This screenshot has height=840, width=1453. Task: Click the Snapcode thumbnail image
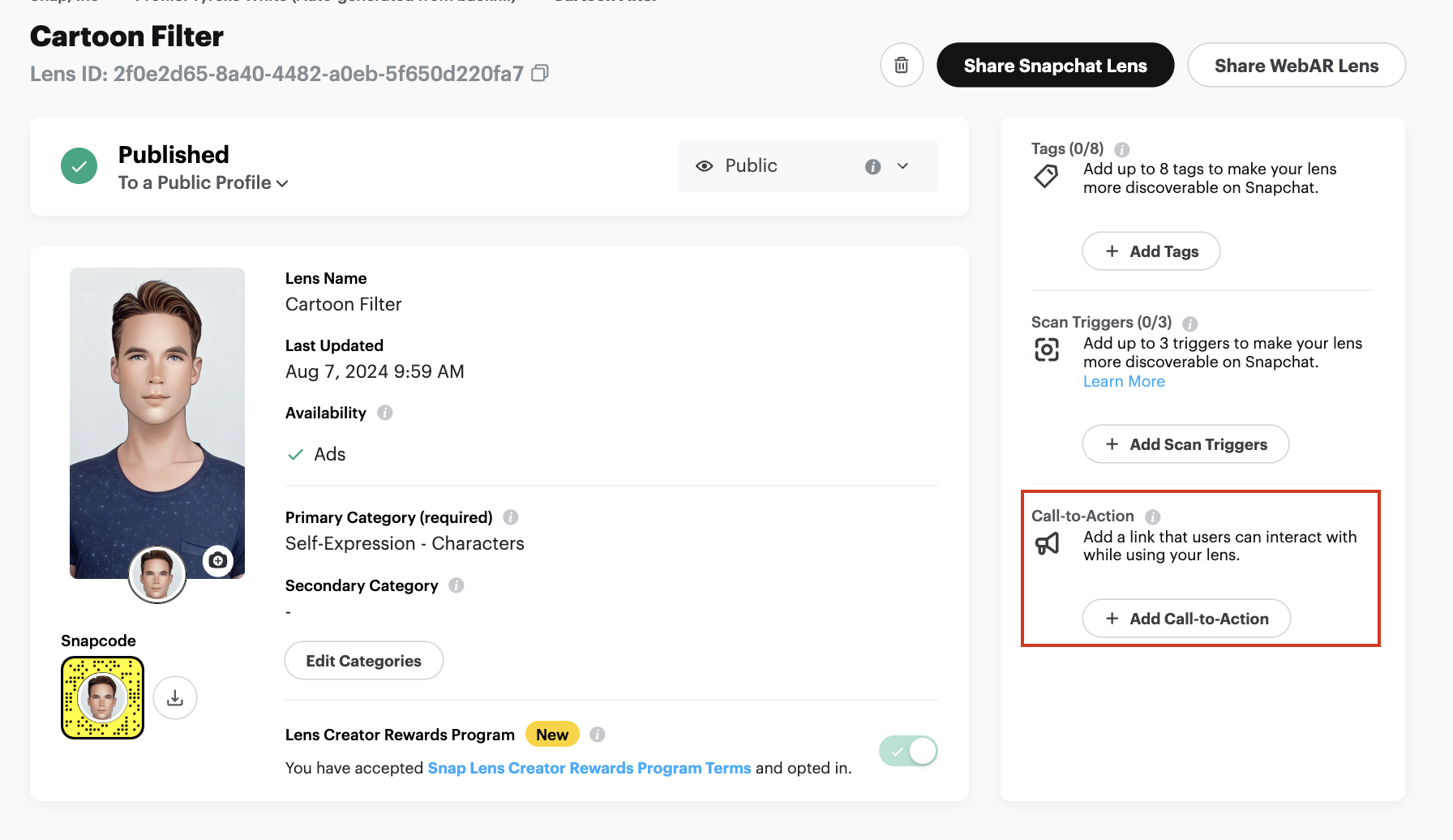click(103, 697)
